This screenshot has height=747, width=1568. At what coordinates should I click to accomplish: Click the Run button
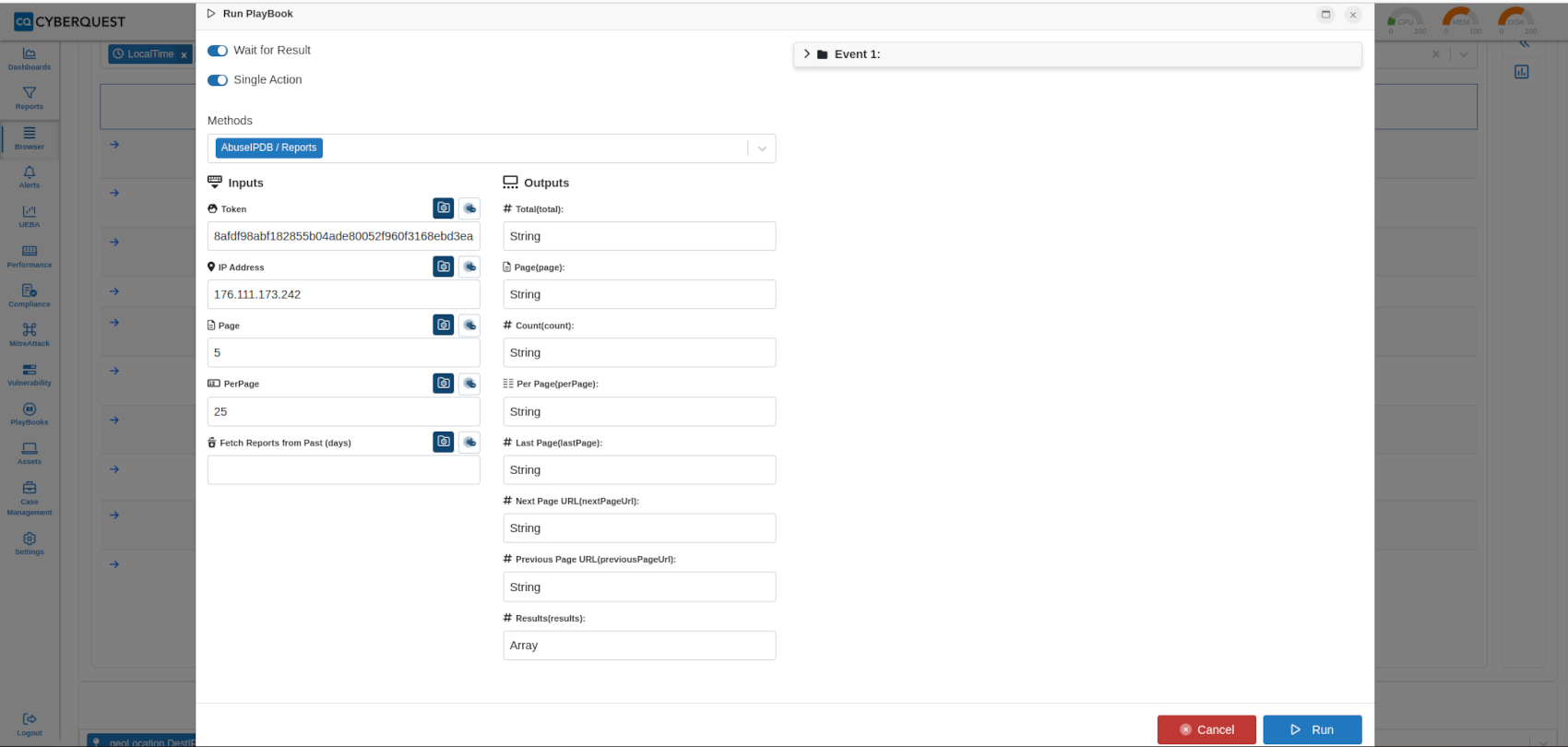(1312, 729)
